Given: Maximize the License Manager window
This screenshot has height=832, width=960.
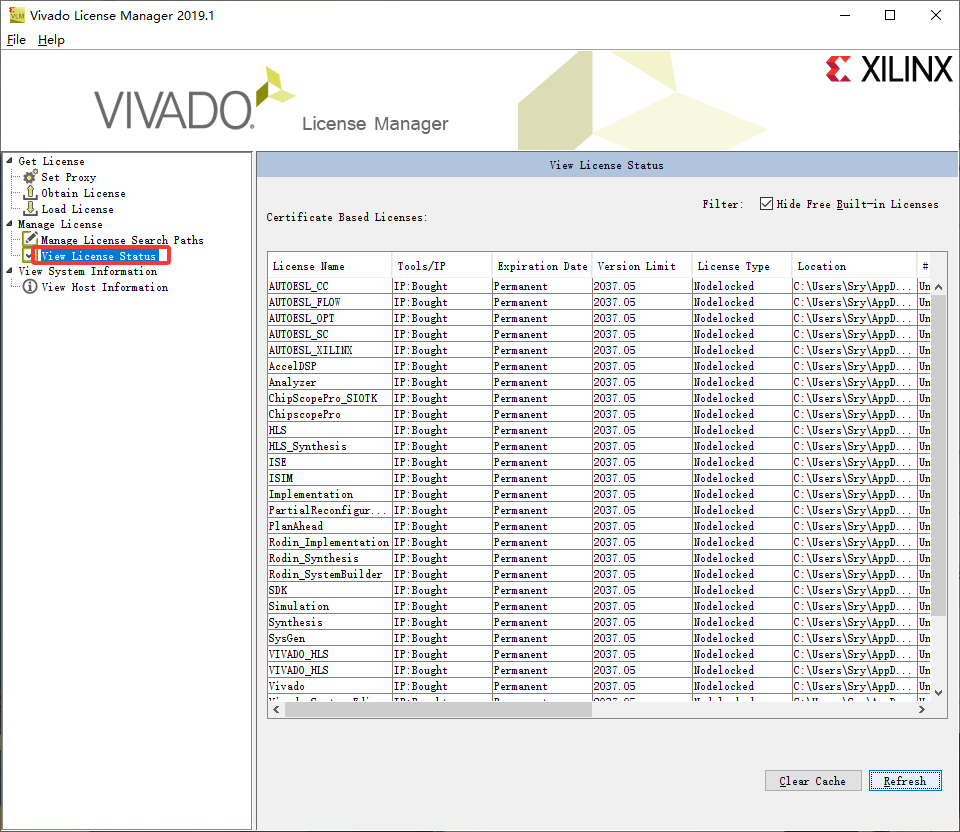Looking at the screenshot, I should tap(890, 15).
